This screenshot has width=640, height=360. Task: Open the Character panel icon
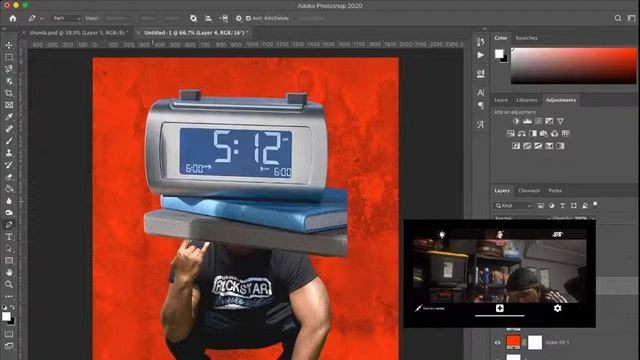(480, 93)
